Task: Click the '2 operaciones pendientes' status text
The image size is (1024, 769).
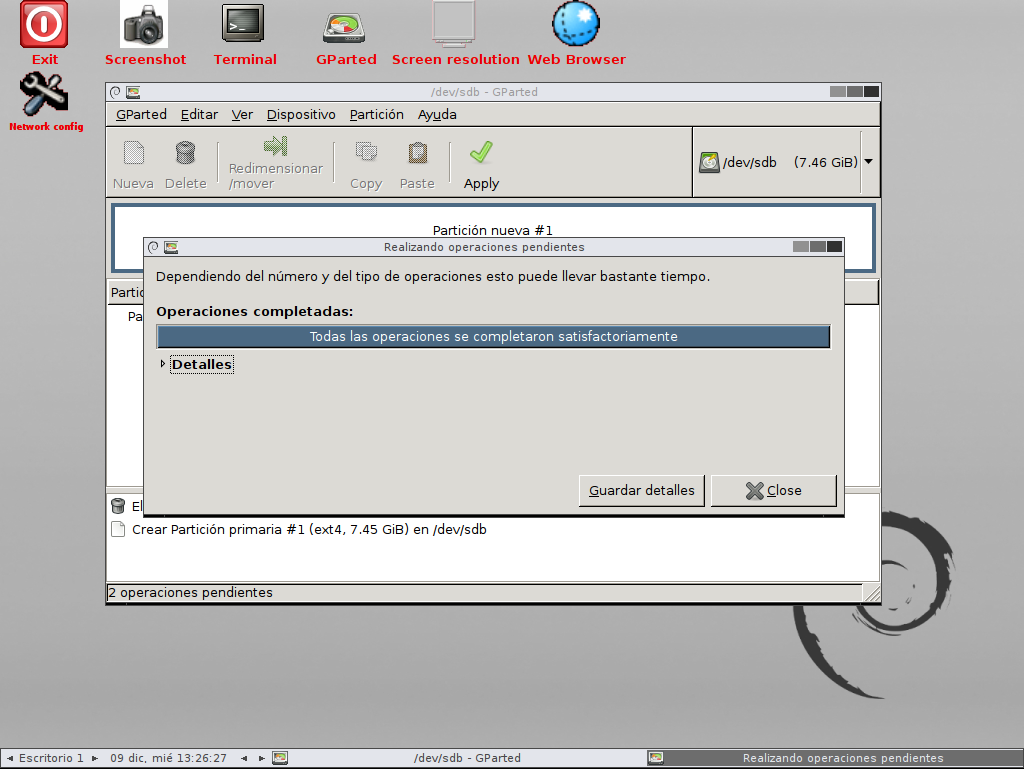Action: coord(190,592)
